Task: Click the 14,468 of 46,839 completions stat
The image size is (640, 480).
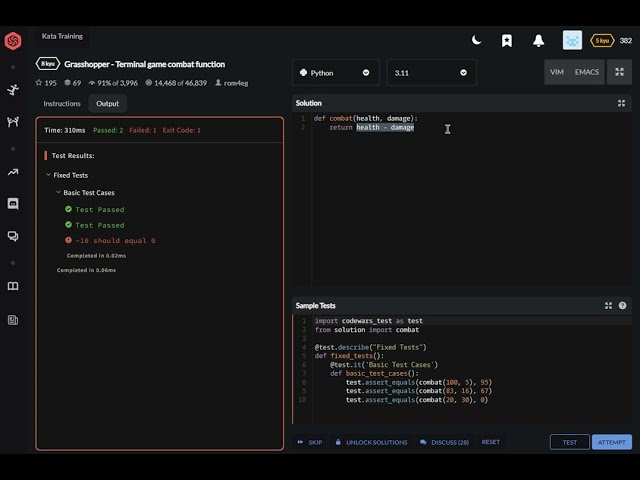Action: (176, 83)
